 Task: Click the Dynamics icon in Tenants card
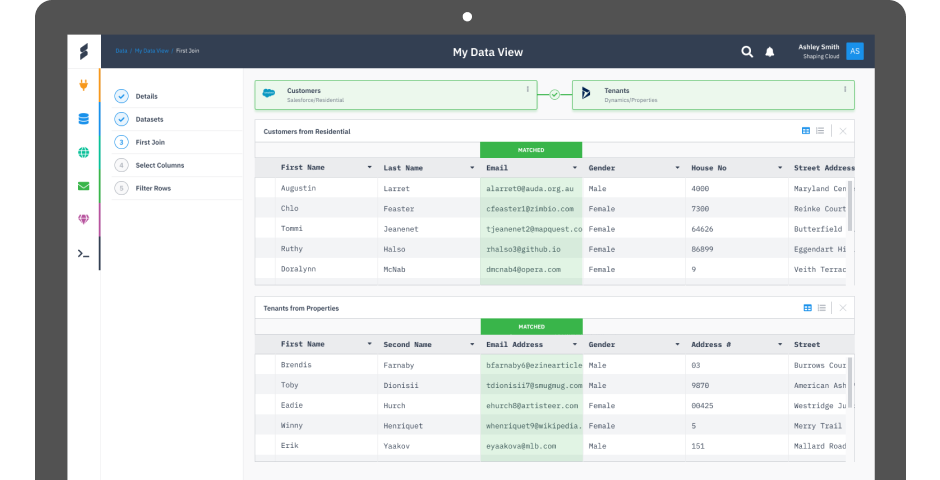click(586, 93)
